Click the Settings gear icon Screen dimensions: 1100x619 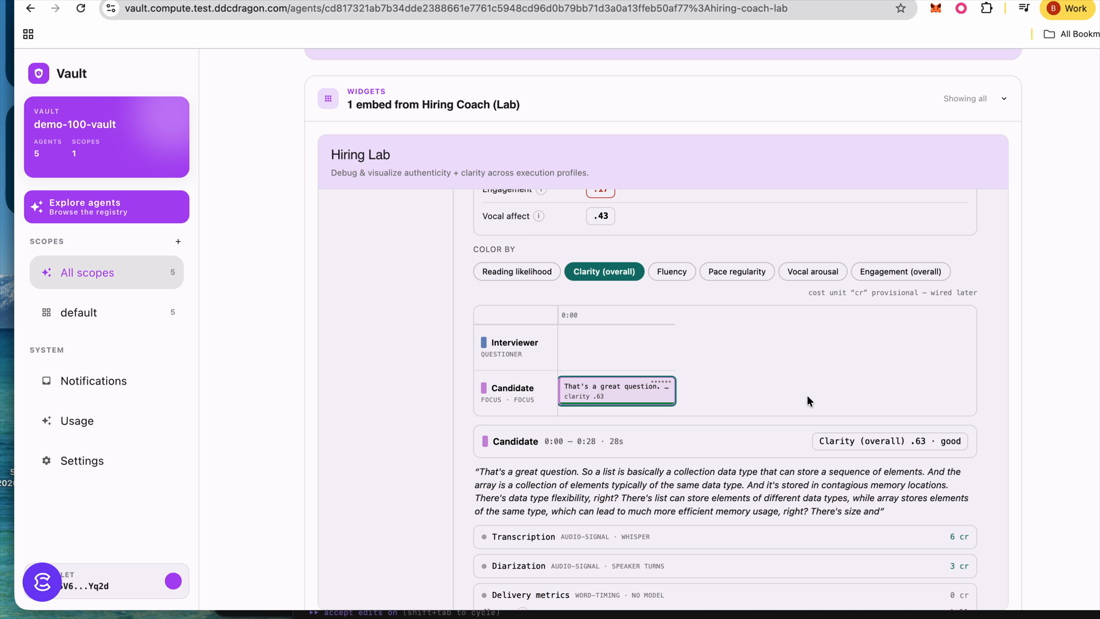(x=46, y=461)
